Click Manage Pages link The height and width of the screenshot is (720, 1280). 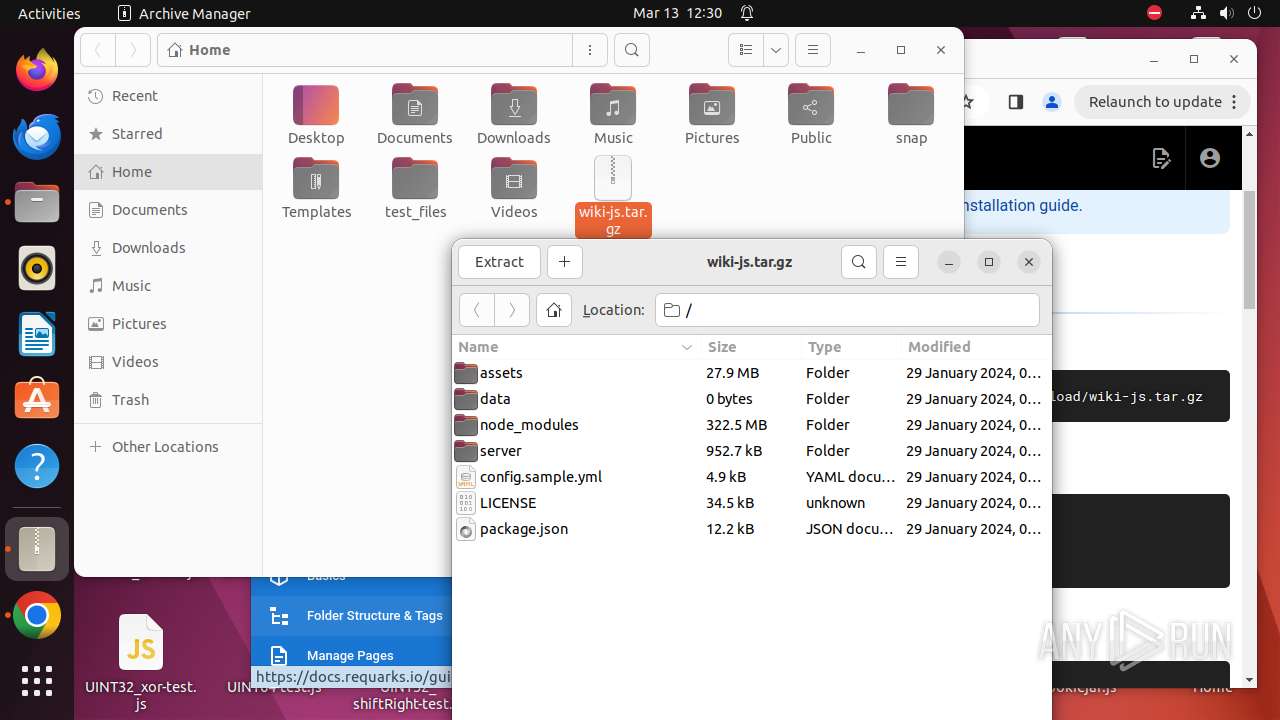pos(350,656)
